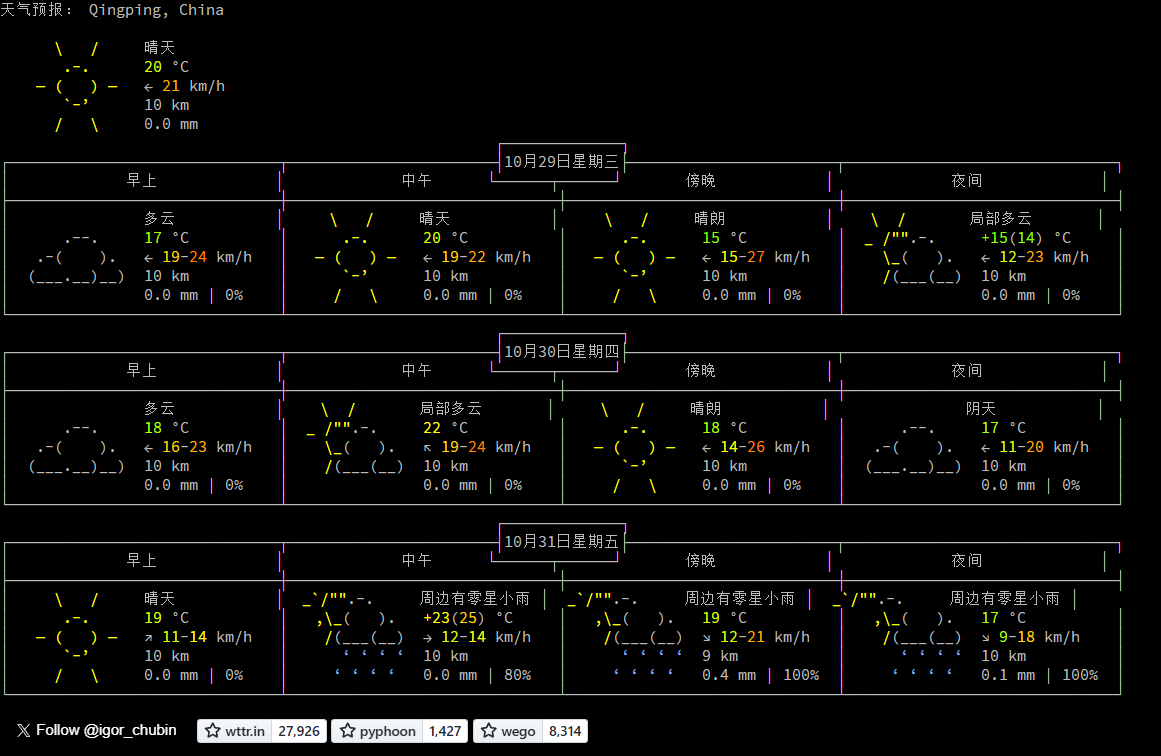The width and height of the screenshot is (1161, 756).
Task: Select the 9-18 km/h wind for Oct 31 night
Action: (1031, 638)
